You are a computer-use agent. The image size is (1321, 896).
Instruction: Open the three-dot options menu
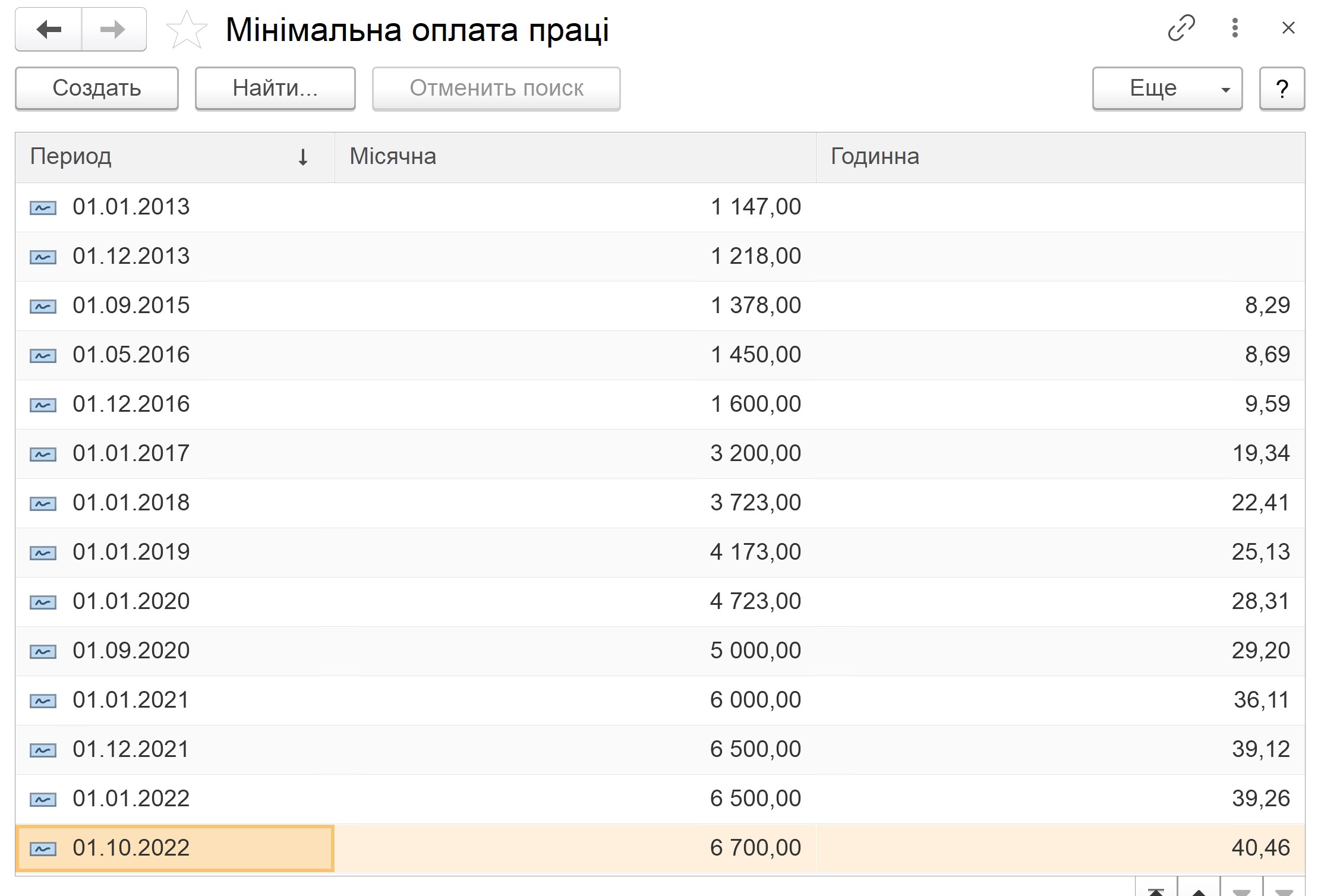(1235, 28)
